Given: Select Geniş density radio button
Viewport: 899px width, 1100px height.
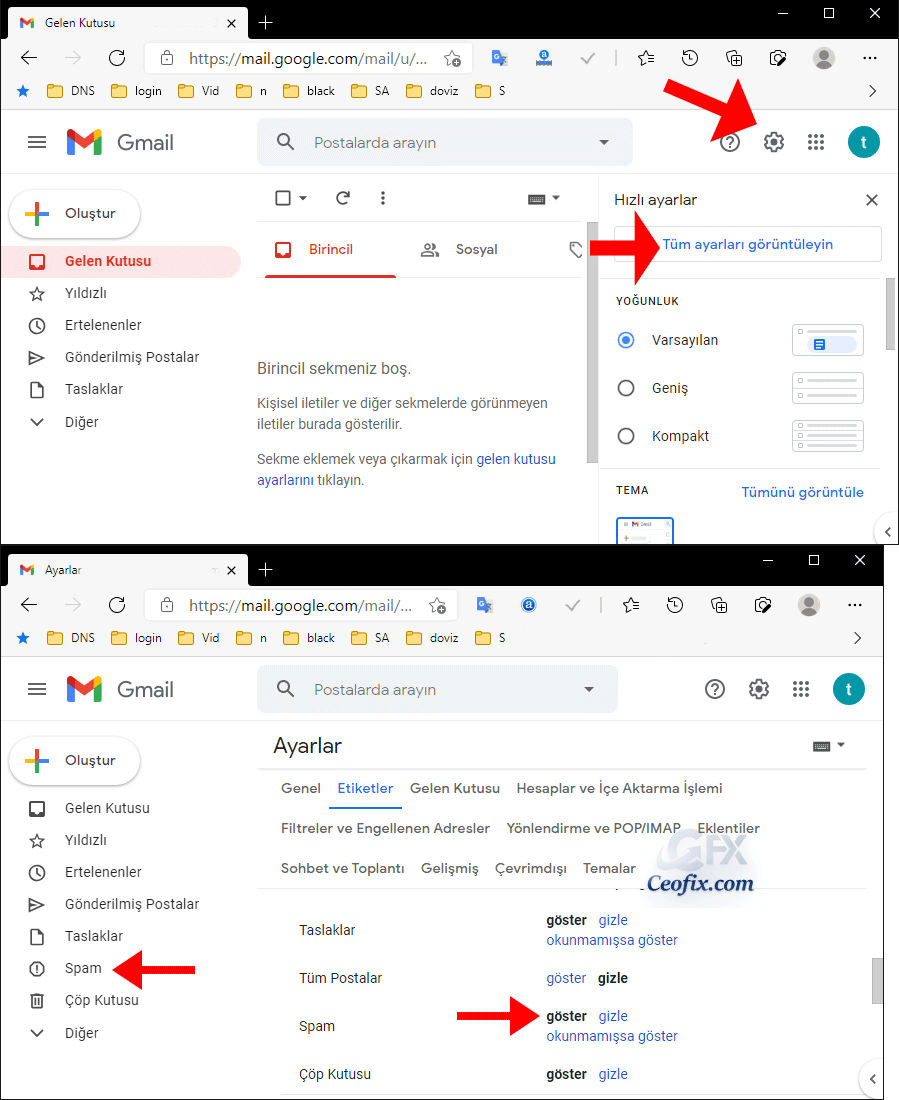Looking at the screenshot, I should click(x=626, y=388).
